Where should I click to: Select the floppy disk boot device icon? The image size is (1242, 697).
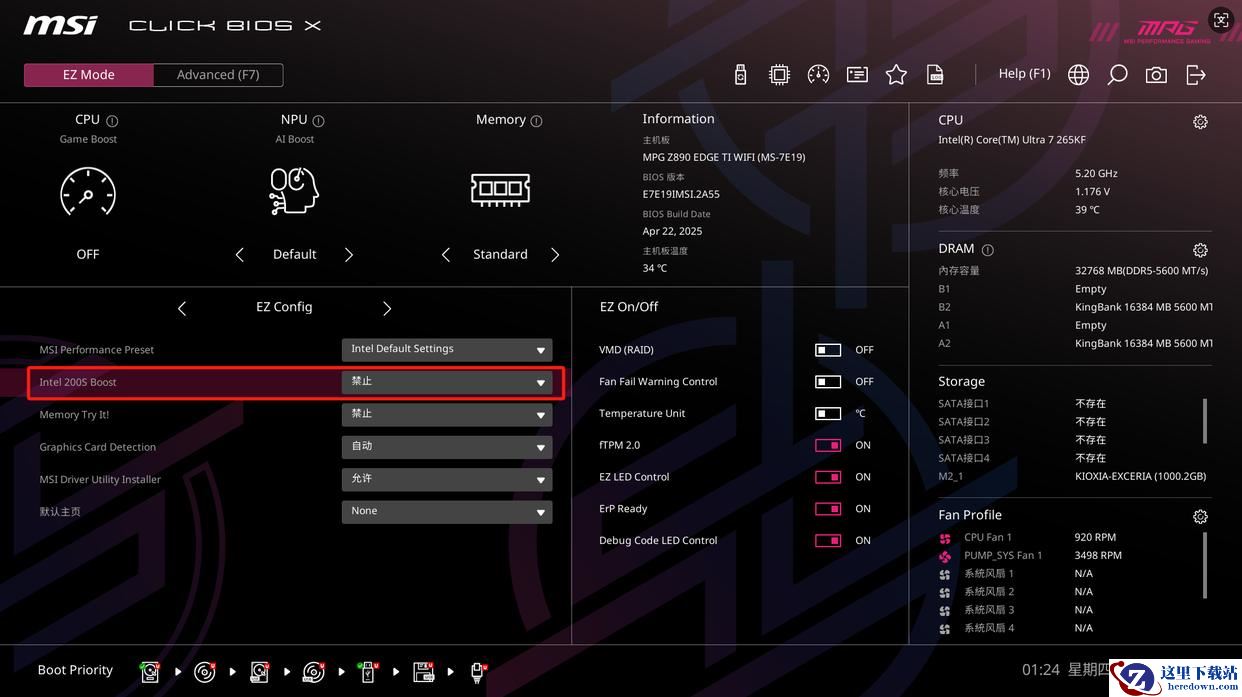pos(424,672)
